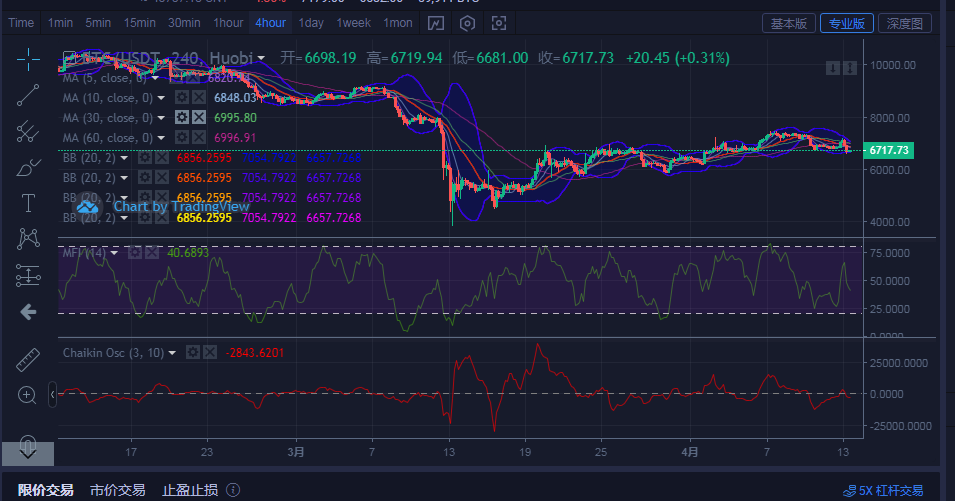Open the 限价交易 limit order tab

46,490
